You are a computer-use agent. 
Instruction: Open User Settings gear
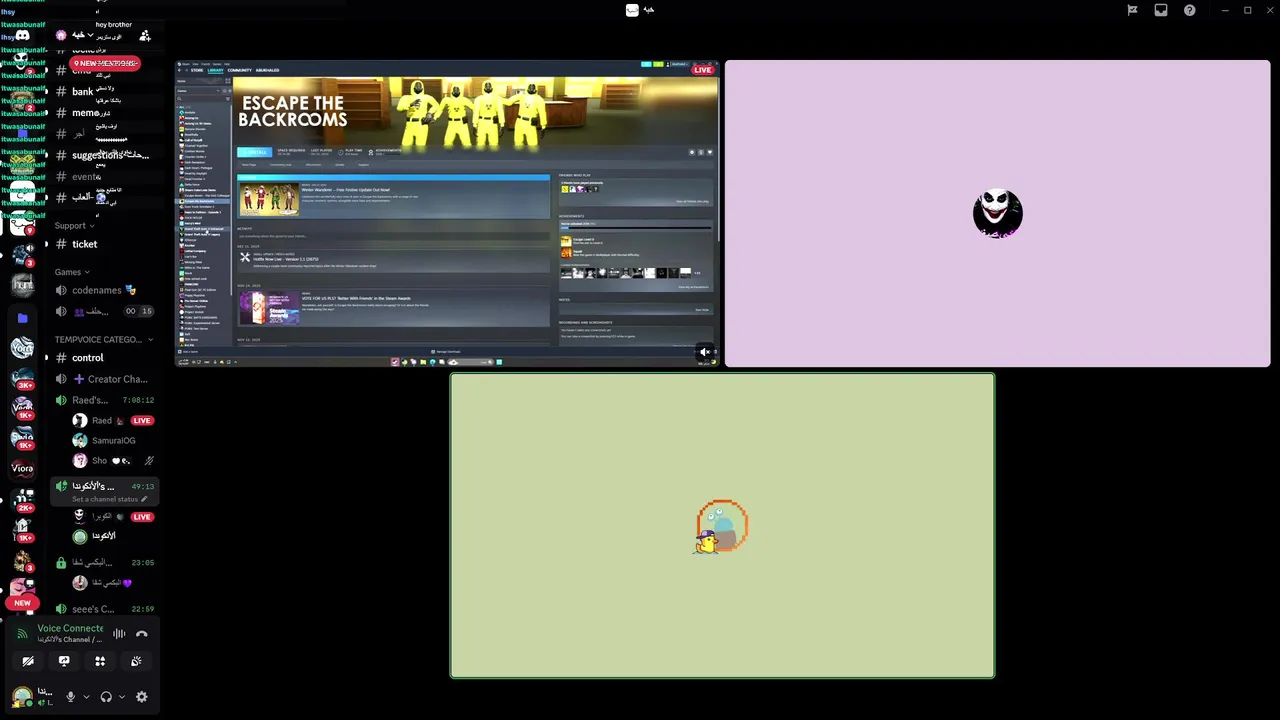pos(141,697)
